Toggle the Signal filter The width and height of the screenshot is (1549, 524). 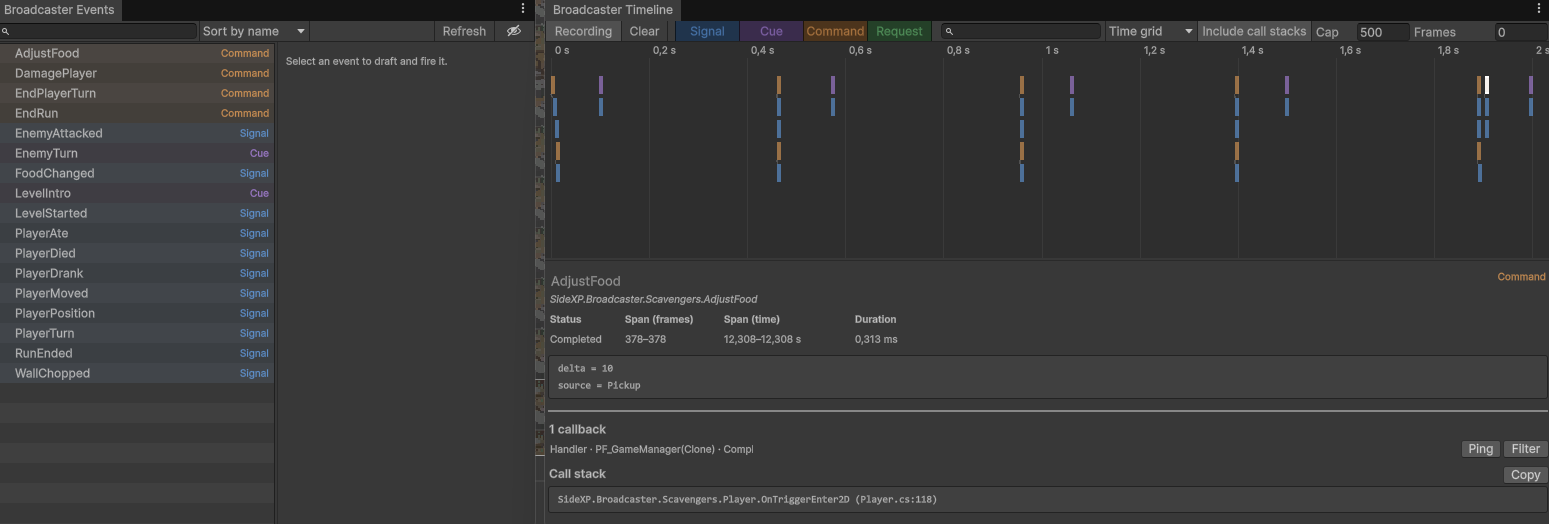tap(707, 31)
